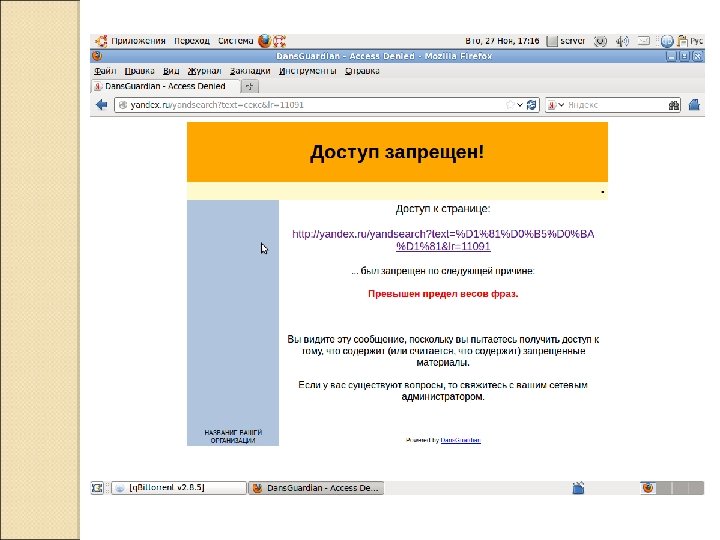Click the site identity icon in the address bar
The width and height of the screenshot is (720, 540).
click(x=122, y=105)
